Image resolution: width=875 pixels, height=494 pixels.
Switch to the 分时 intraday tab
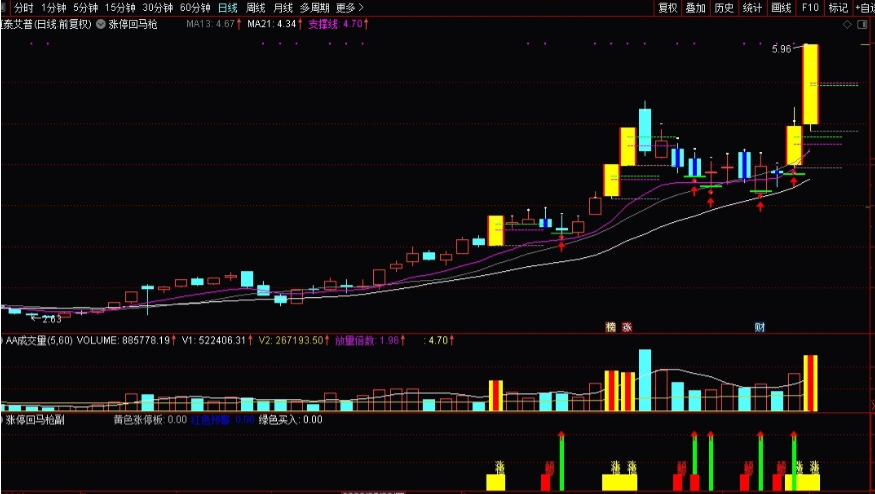pyautogui.click(x=23, y=8)
